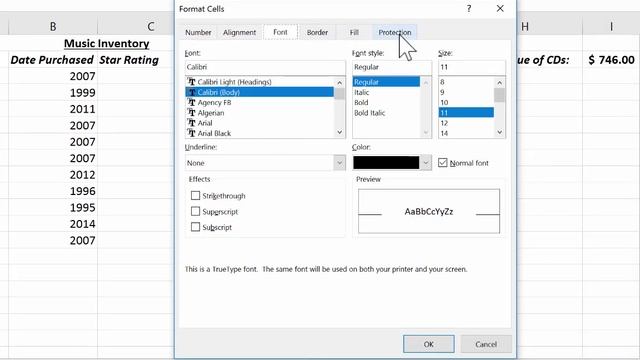Viewport: 640px width, 360px height.
Task: Select Italic font style
Action: pos(386,92)
